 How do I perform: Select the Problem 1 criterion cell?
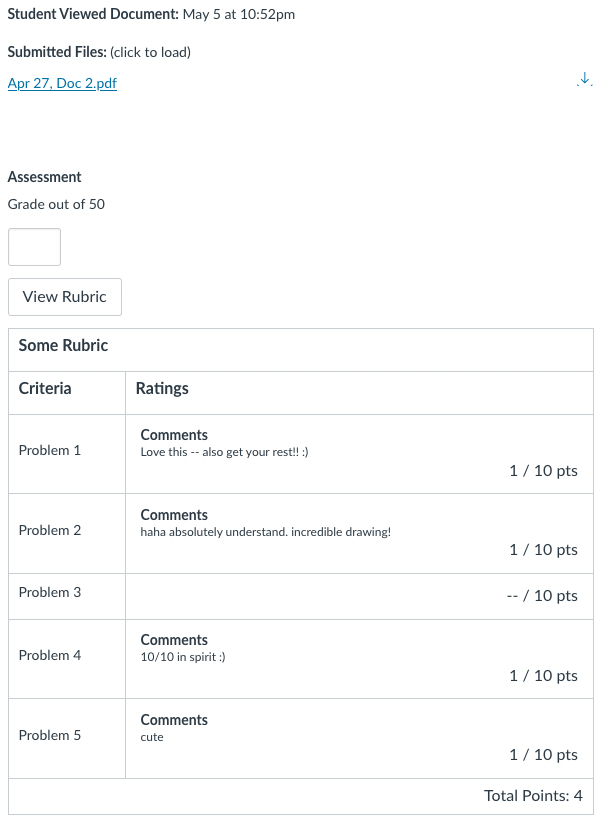coord(50,451)
